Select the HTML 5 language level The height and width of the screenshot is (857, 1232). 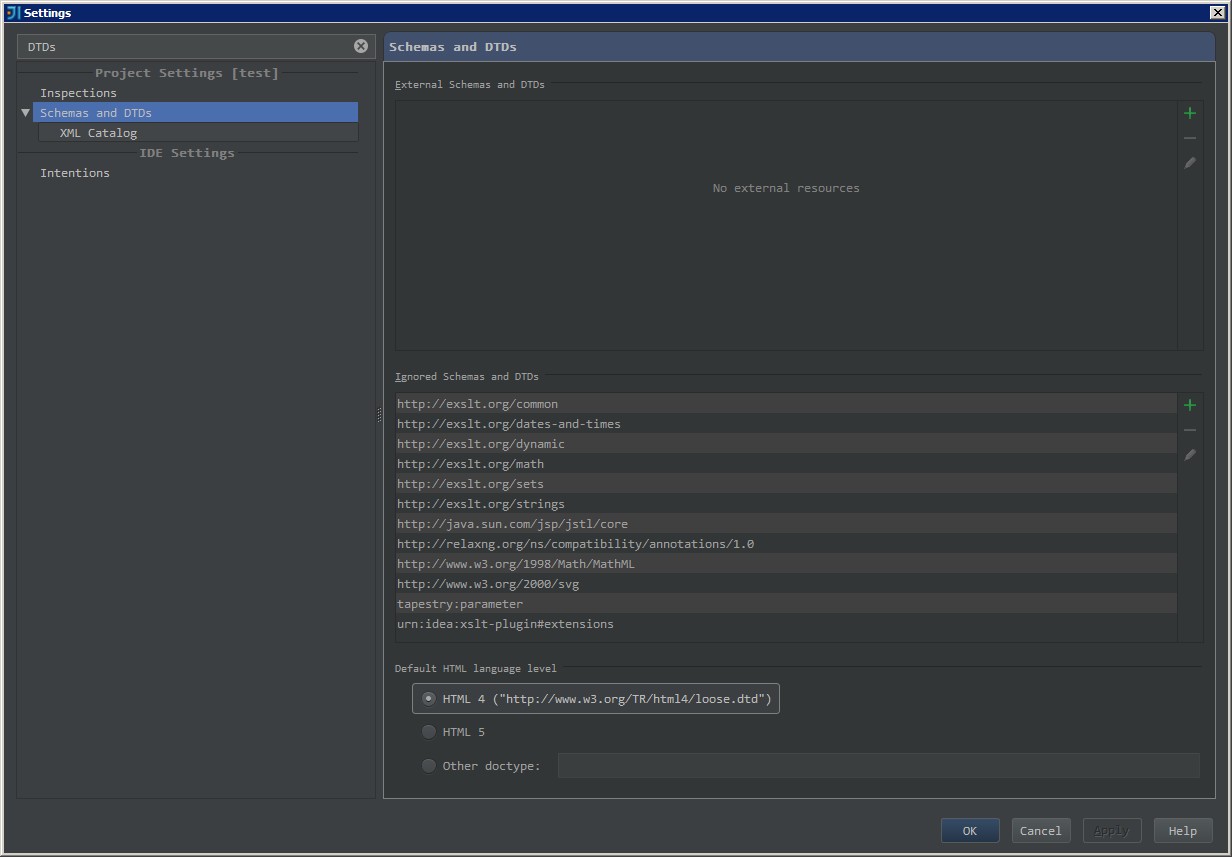click(x=429, y=732)
